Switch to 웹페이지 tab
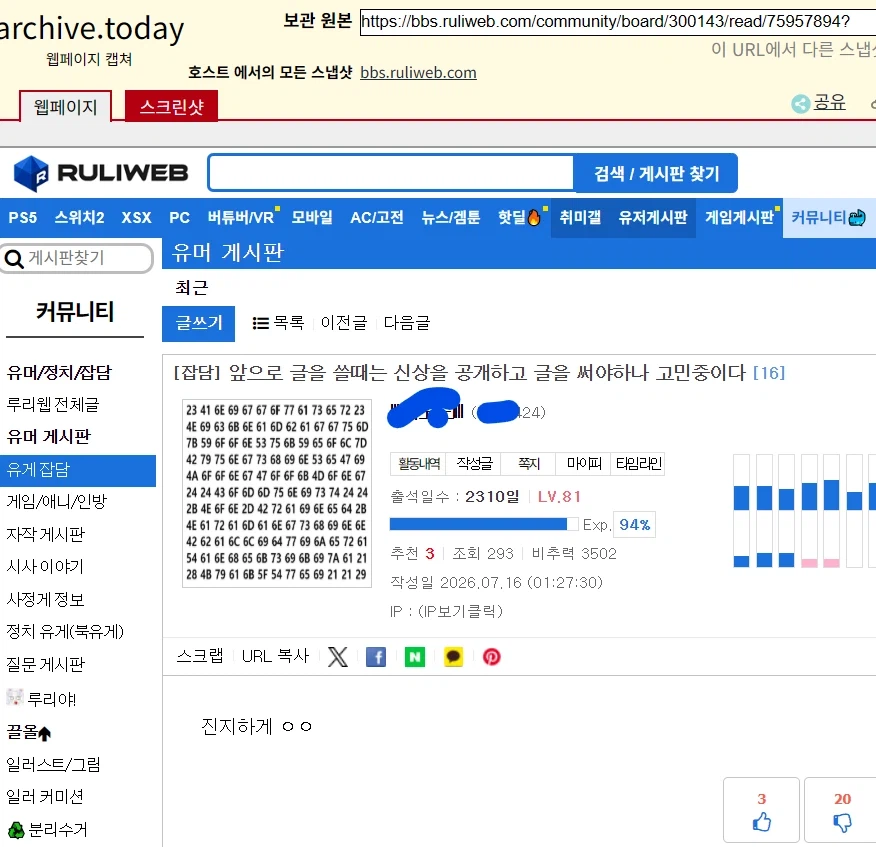Viewport: 876px width, 847px height. (x=65, y=106)
